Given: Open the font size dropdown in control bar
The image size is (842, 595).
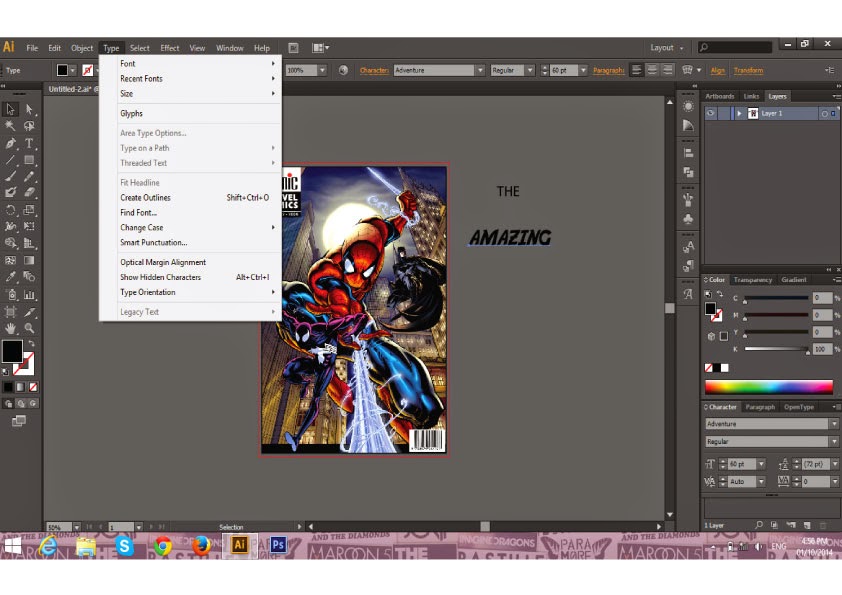Looking at the screenshot, I should coord(583,70).
